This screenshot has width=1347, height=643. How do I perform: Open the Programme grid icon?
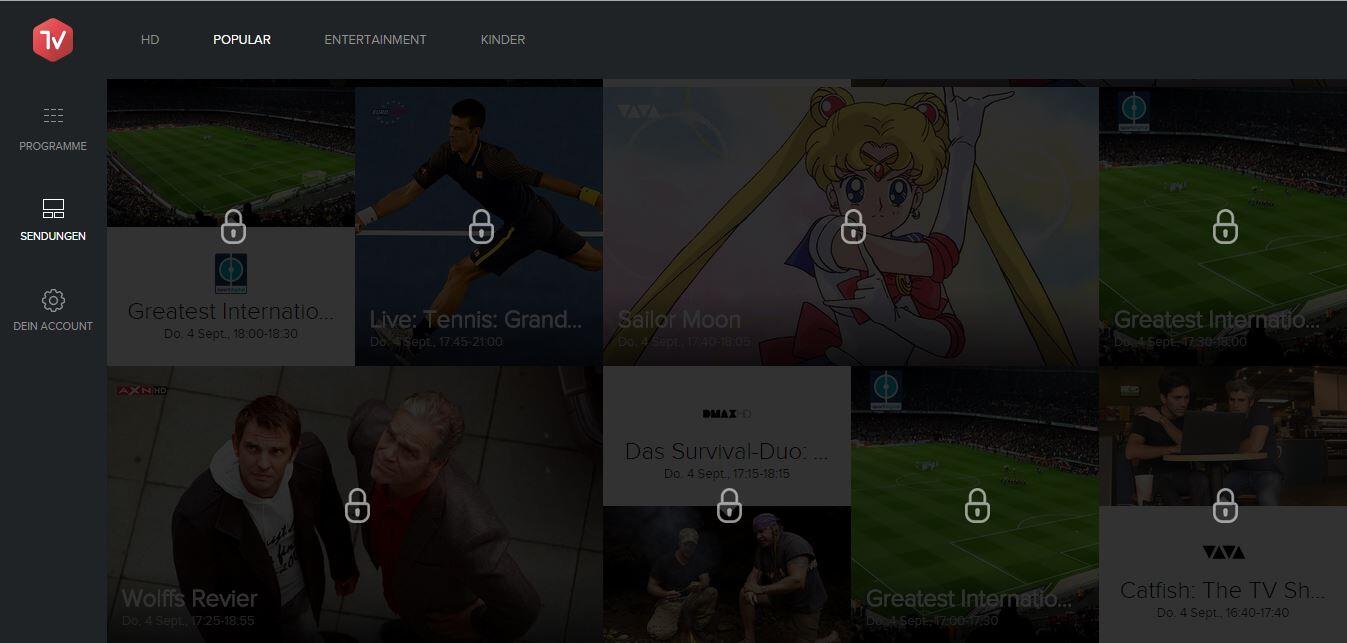click(53, 116)
